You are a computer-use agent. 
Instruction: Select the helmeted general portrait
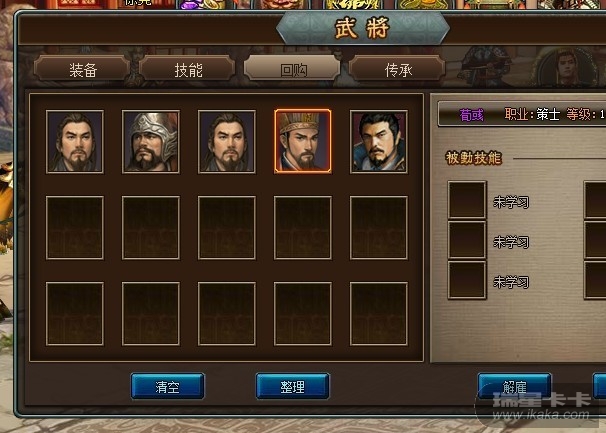click(x=151, y=141)
